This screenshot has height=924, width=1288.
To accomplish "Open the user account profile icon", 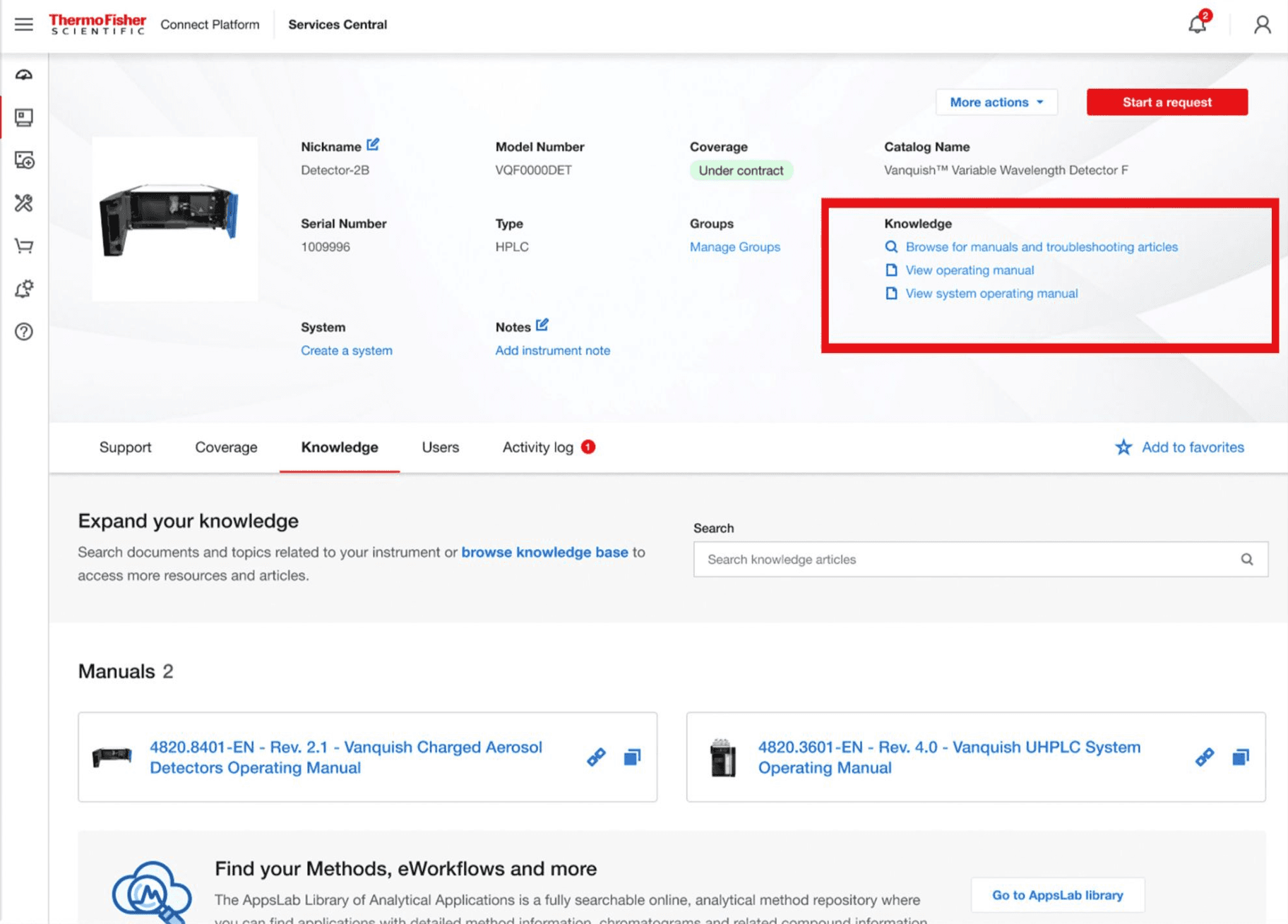I will point(1262,25).
